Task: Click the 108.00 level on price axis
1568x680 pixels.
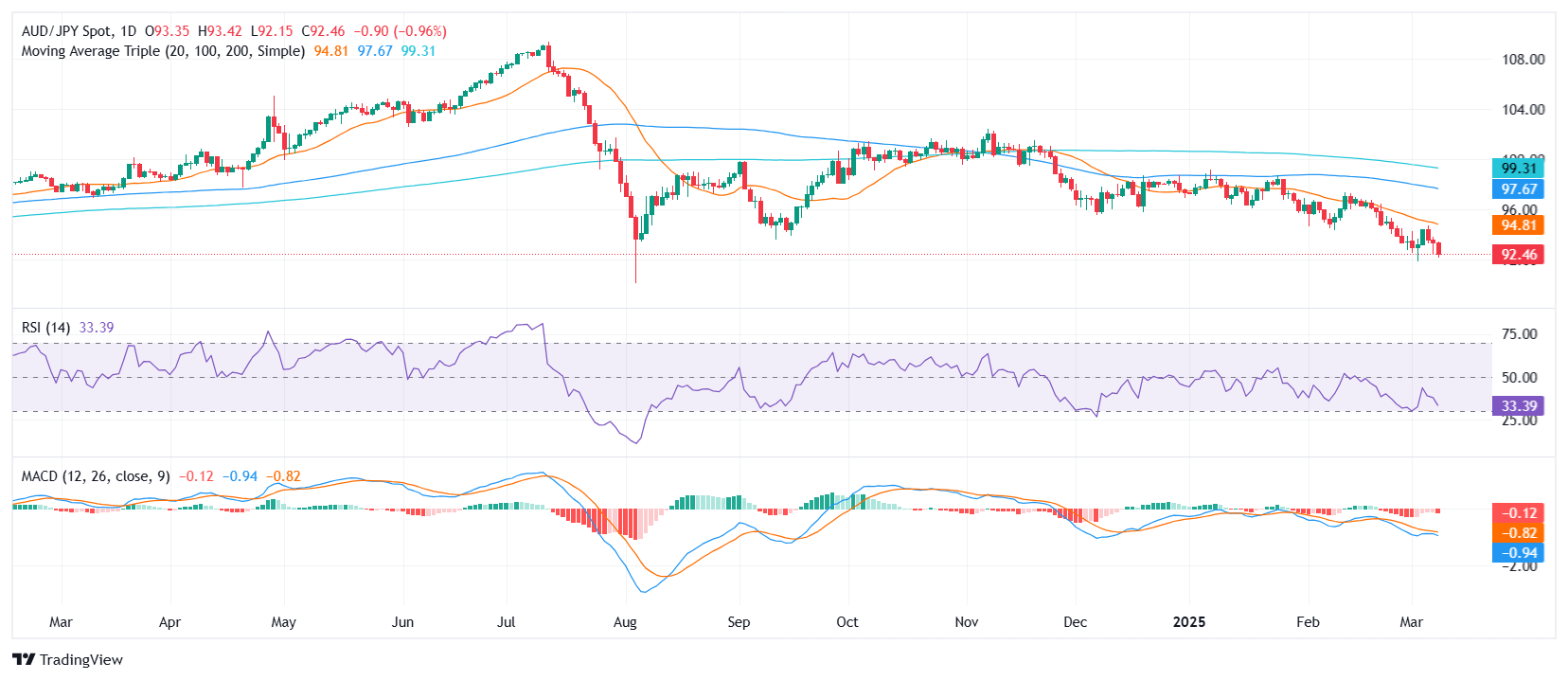Action: [1523, 60]
